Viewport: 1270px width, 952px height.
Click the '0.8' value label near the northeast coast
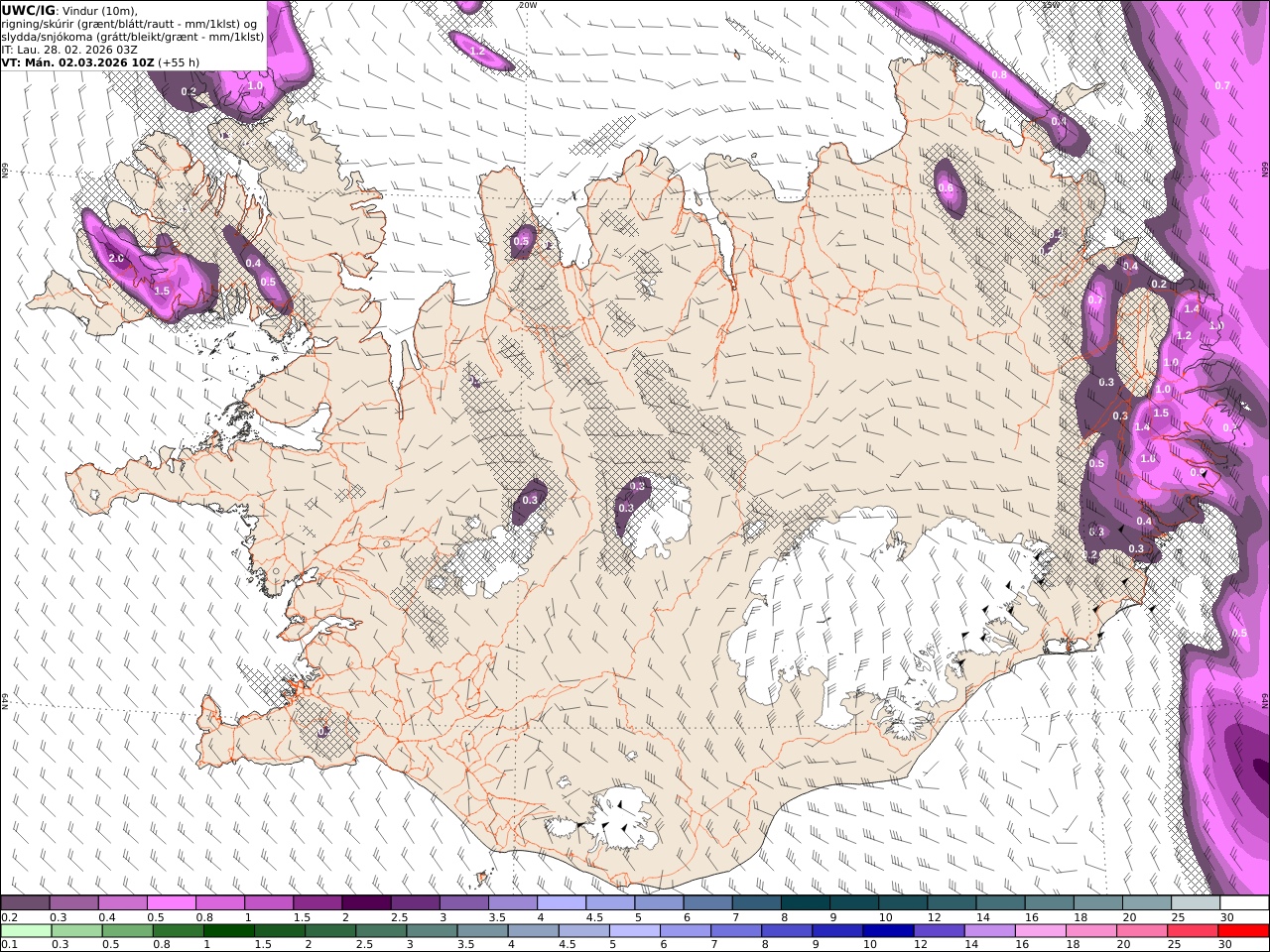point(999,74)
